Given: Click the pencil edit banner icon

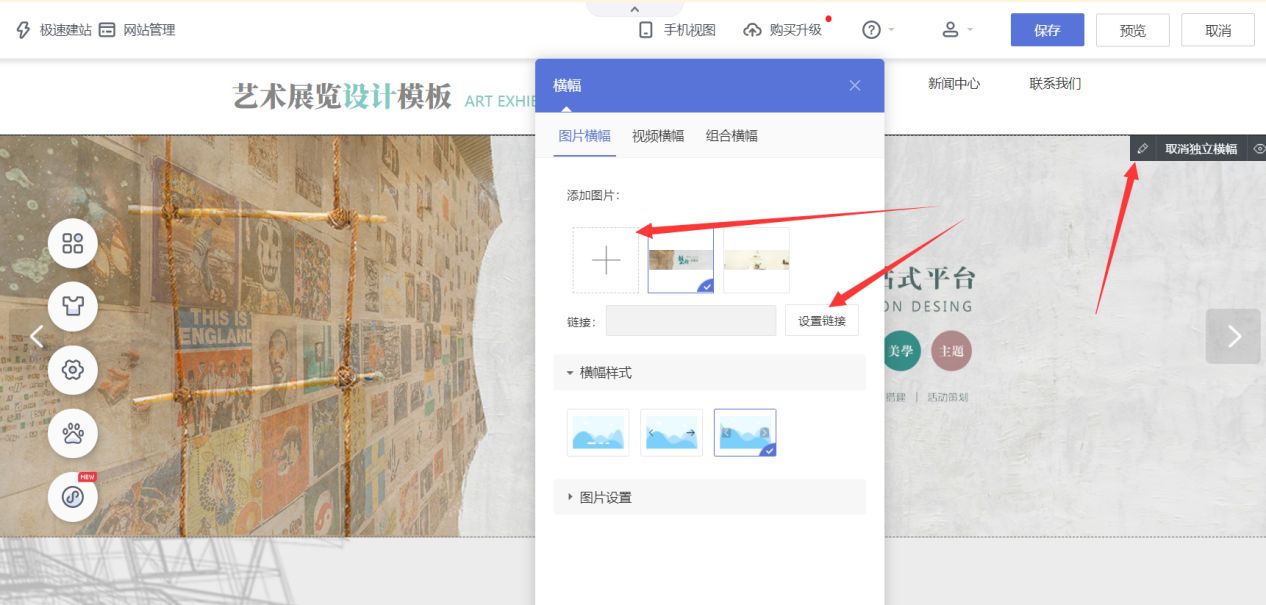Looking at the screenshot, I should [x=1143, y=149].
